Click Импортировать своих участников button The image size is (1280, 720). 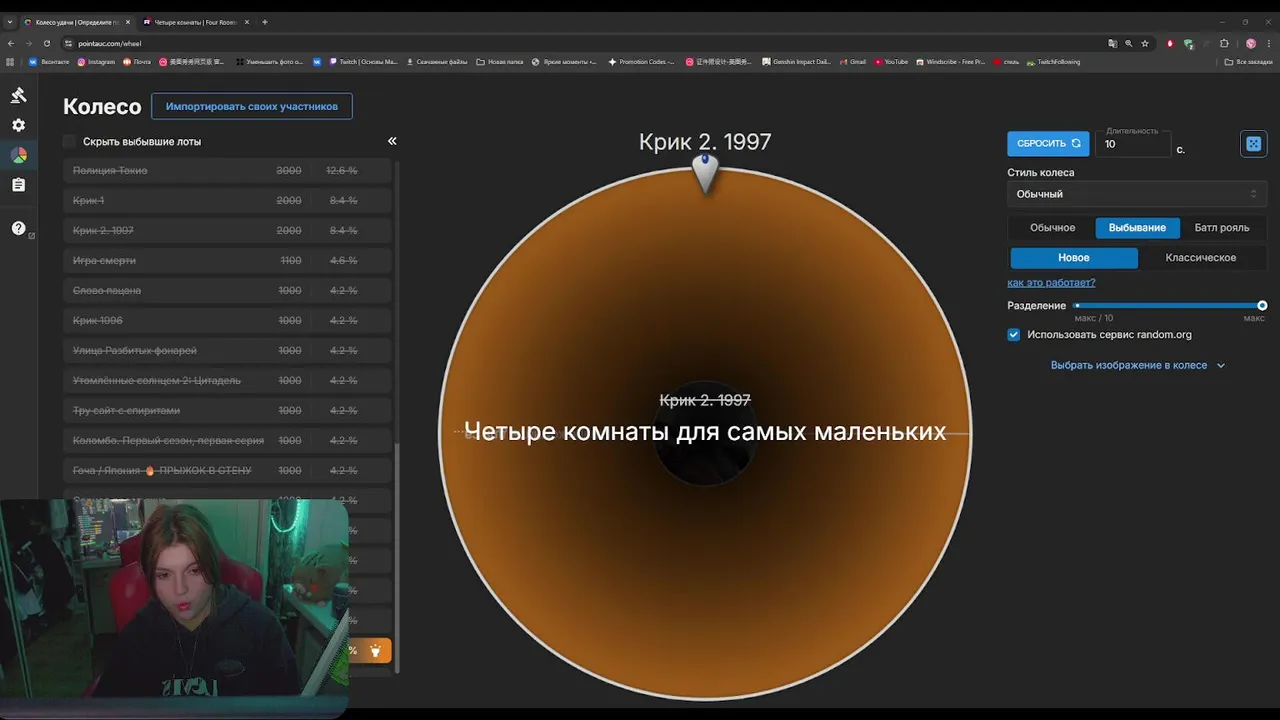pos(252,106)
